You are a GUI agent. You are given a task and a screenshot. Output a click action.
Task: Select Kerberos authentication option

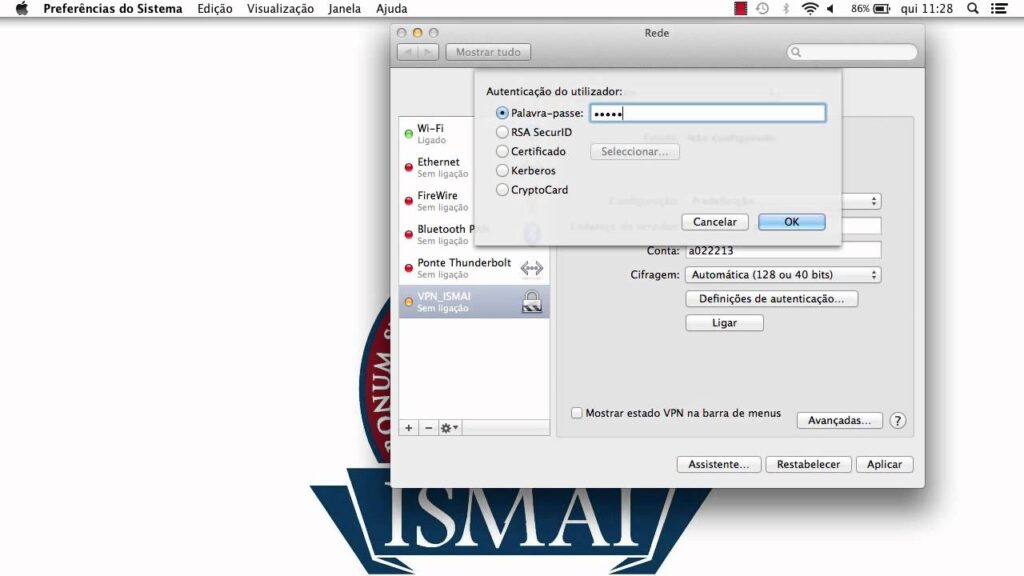tap(502, 170)
